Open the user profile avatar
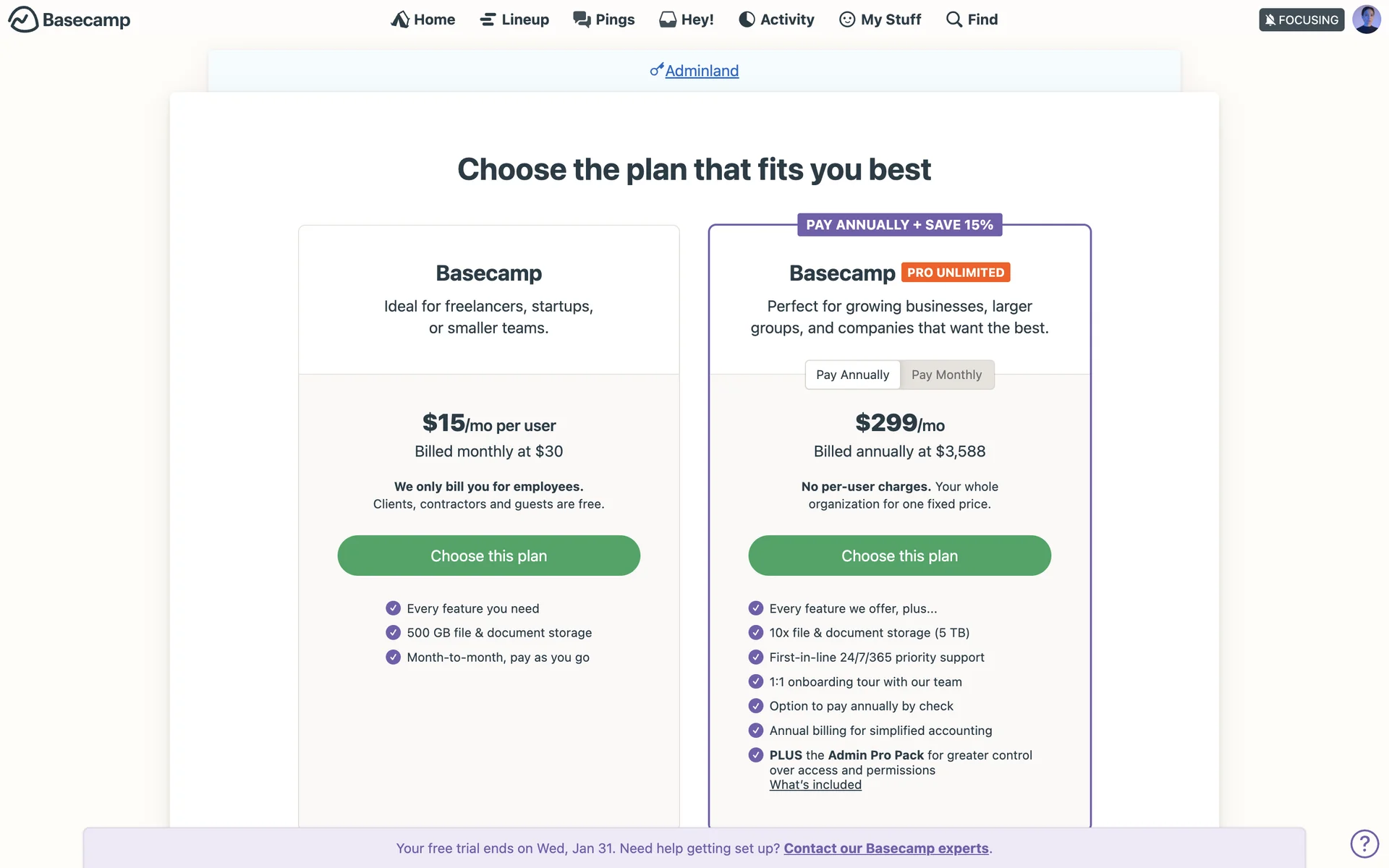The width and height of the screenshot is (1389, 868). click(x=1366, y=20)
